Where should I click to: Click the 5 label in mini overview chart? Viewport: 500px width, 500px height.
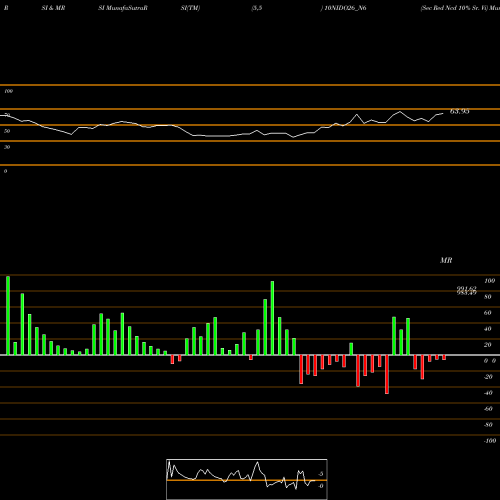click(321, 474)
